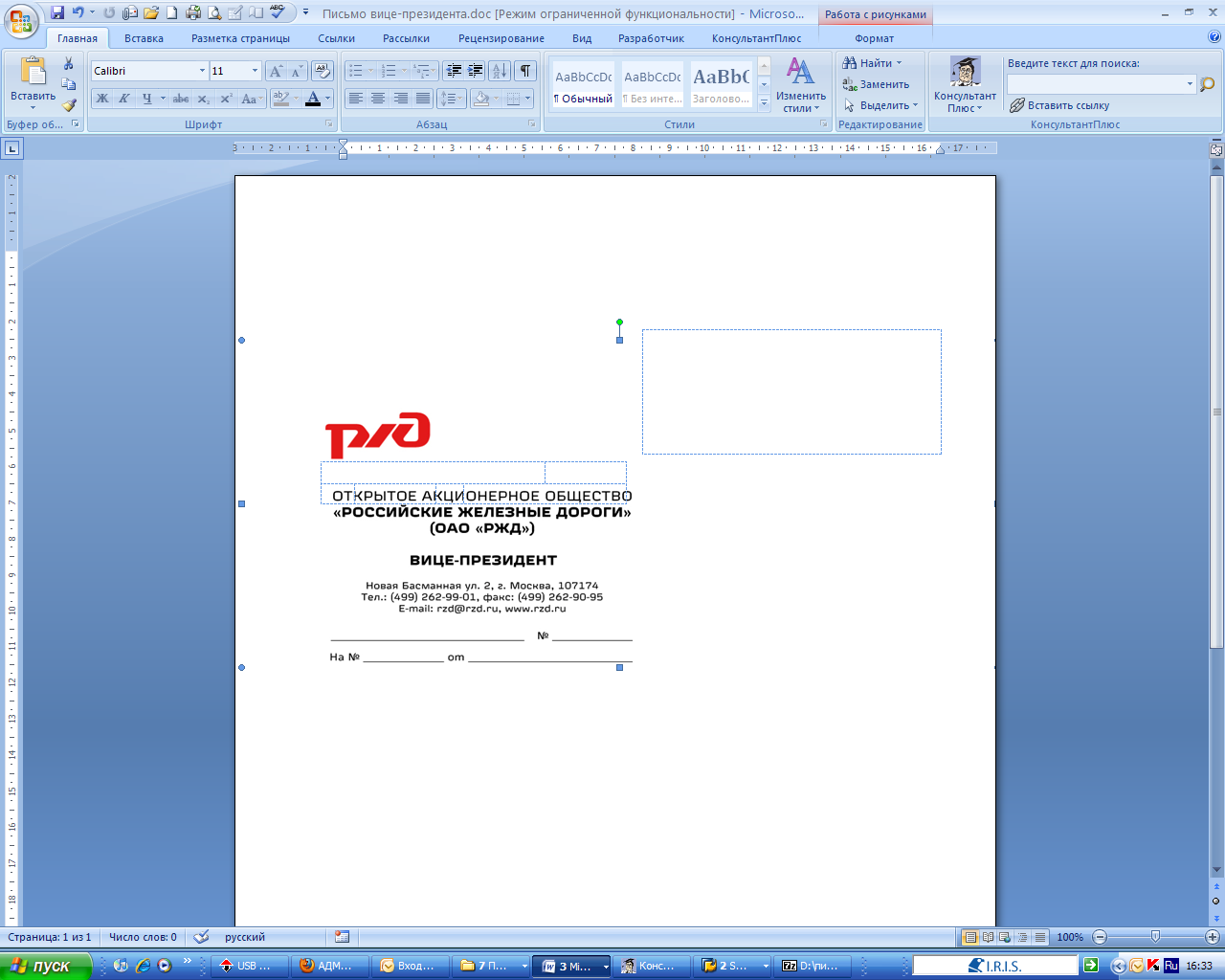Viewport: 1225px width, 980px height.
Task: Decrease font size with shrink font button
Action: (297, 71)
